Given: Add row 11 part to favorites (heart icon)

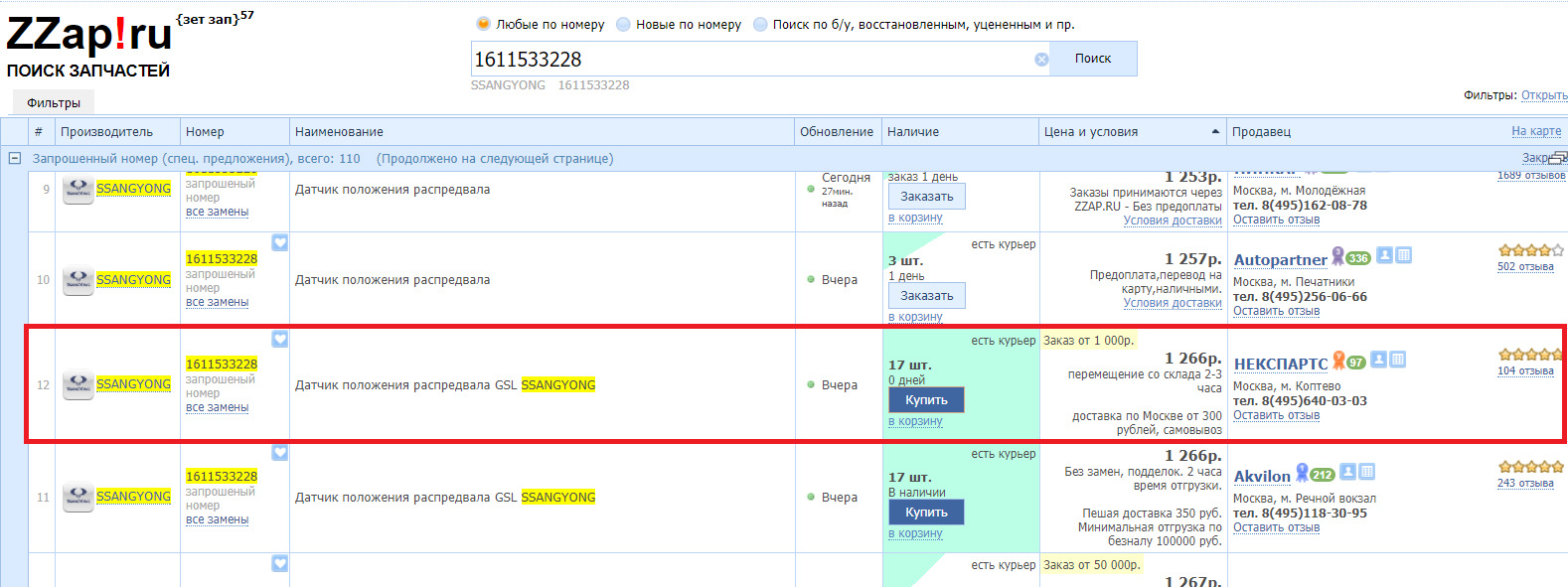Looking at the screenshot, I should pos(280,452).
